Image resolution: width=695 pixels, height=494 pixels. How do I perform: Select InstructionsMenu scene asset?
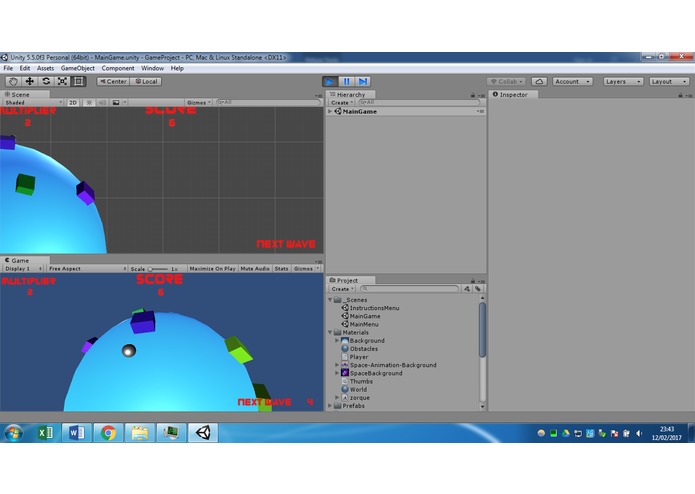370,308
